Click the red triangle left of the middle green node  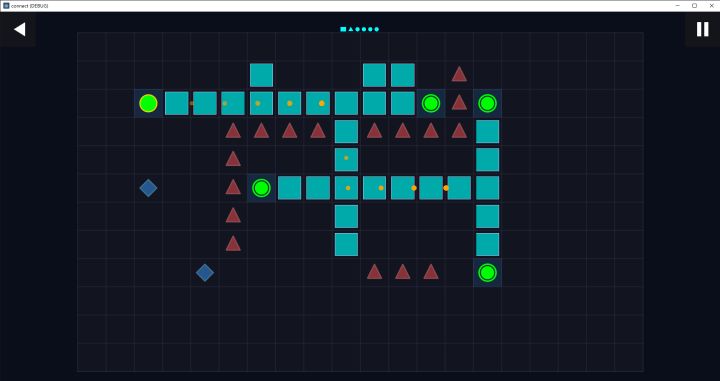pos(233,187)
